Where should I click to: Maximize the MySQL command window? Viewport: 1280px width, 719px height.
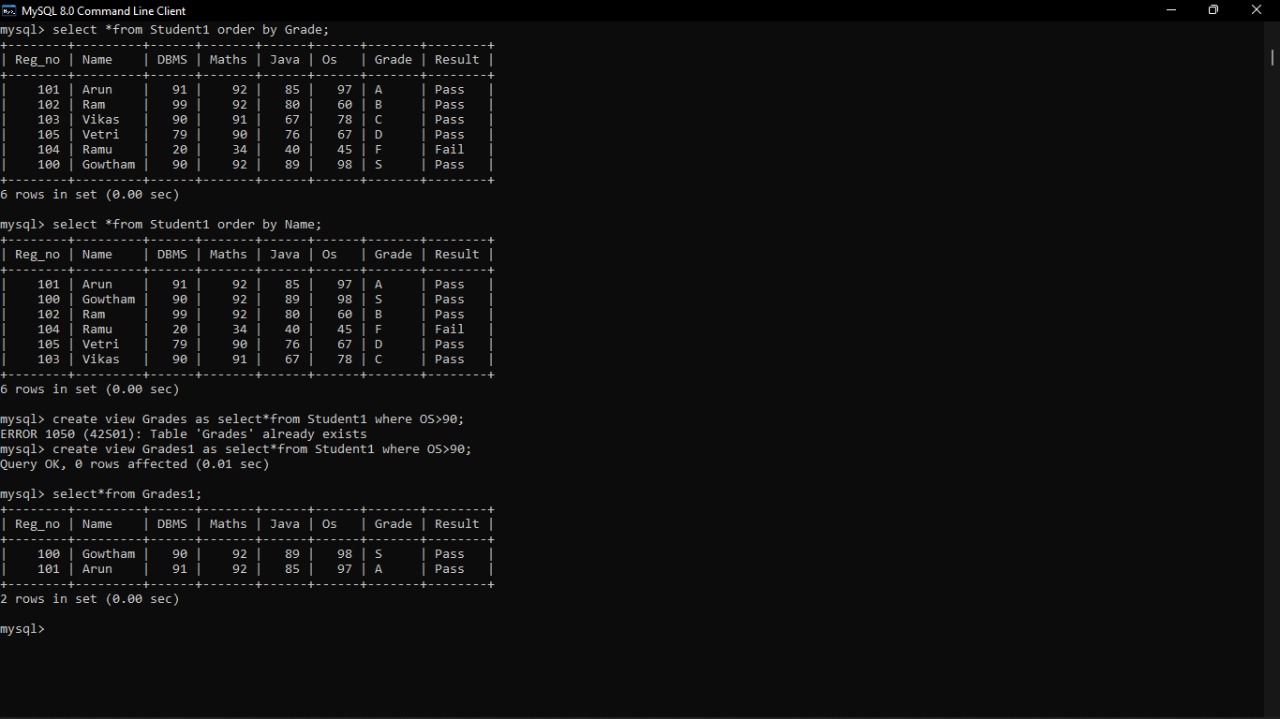point(1213,10)
